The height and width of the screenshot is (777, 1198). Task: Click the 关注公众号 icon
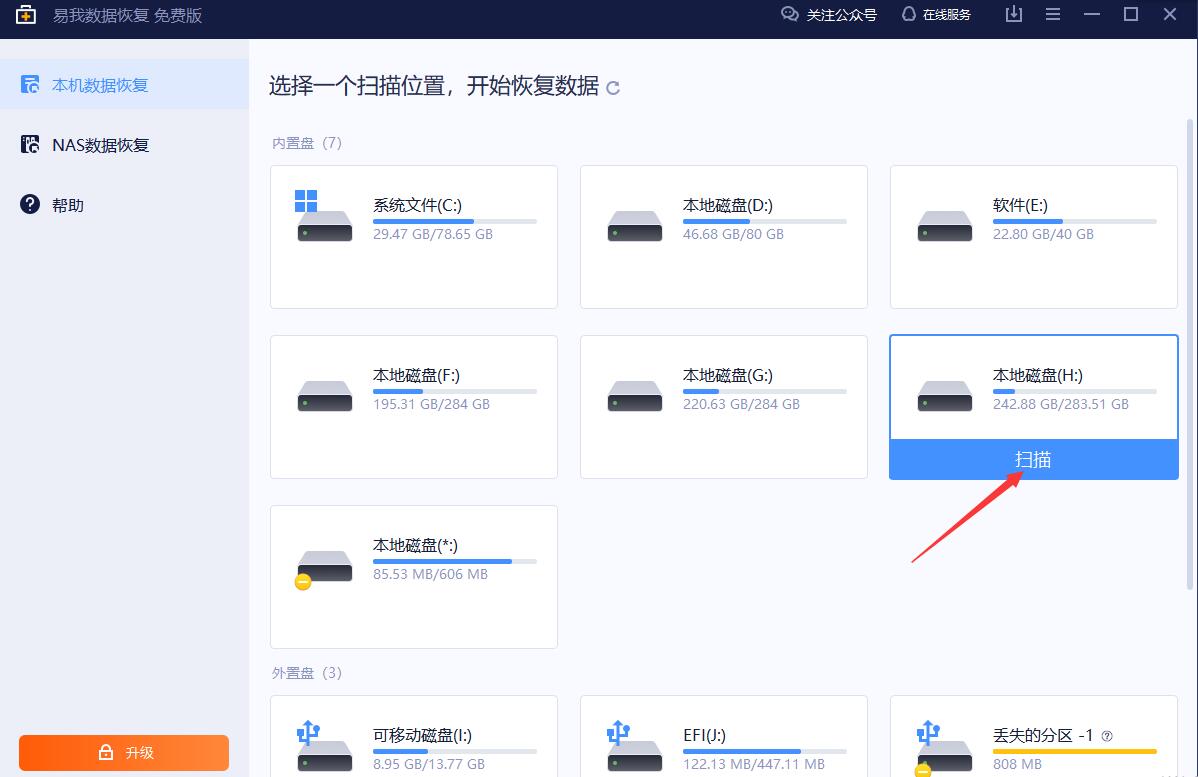pos(790,14)
